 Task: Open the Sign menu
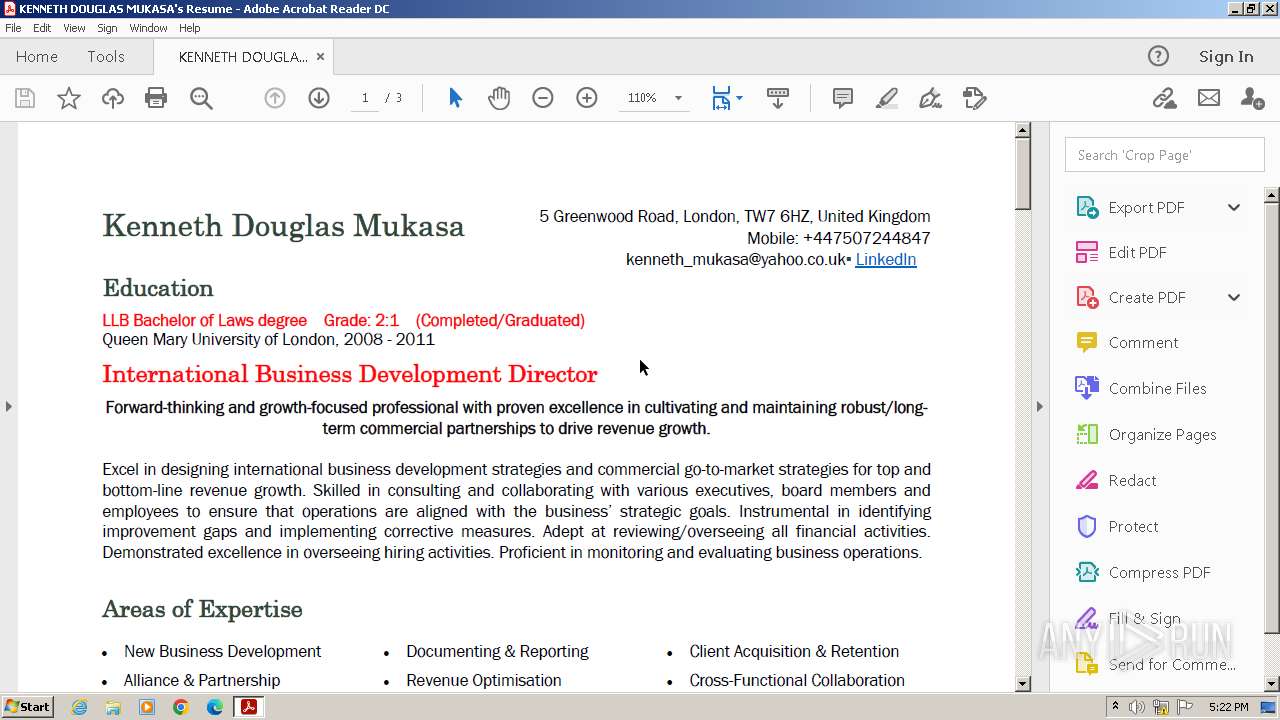click(107, 28)
